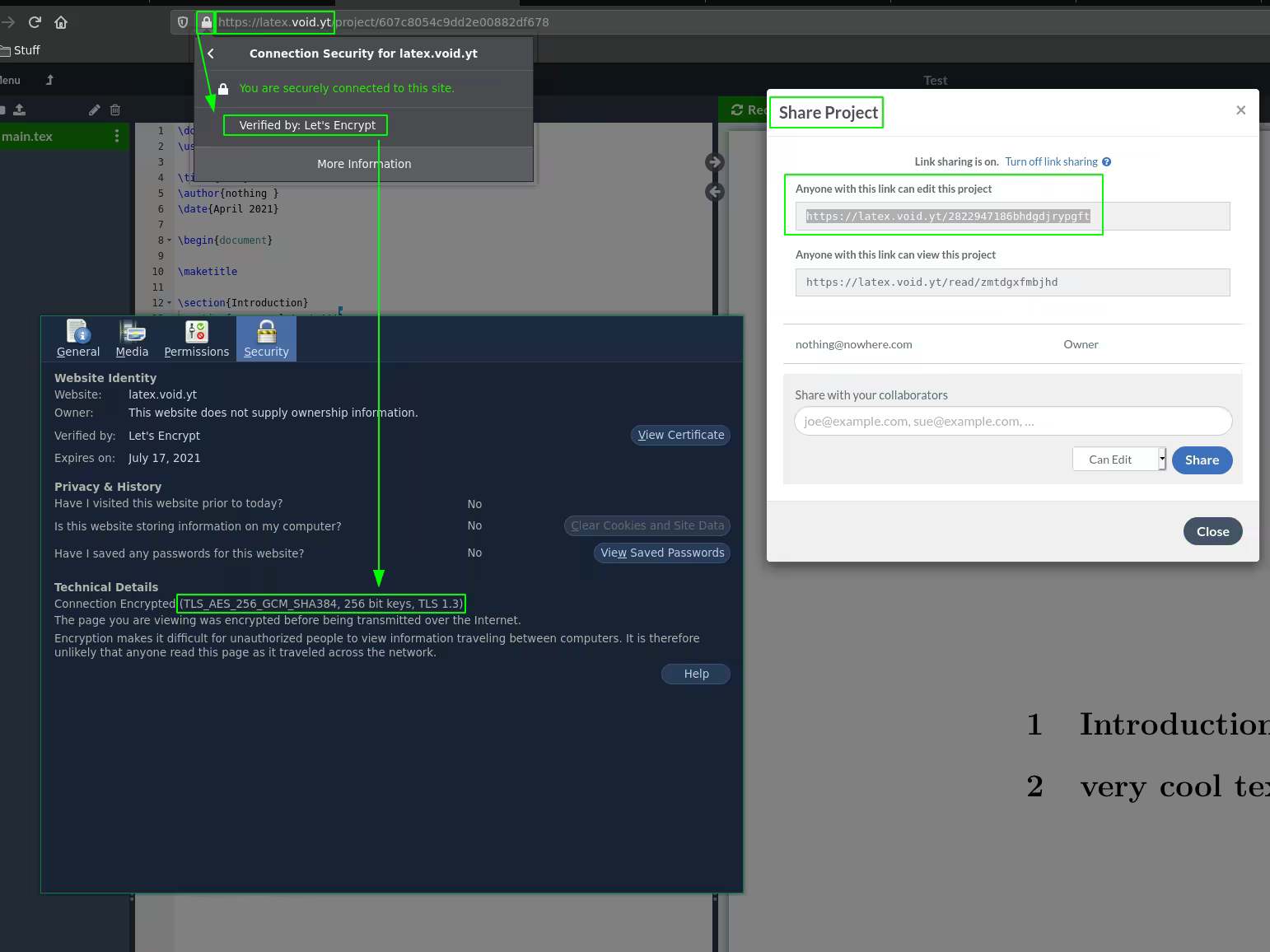Click the read-only share link field

[x=1012, y=282]
